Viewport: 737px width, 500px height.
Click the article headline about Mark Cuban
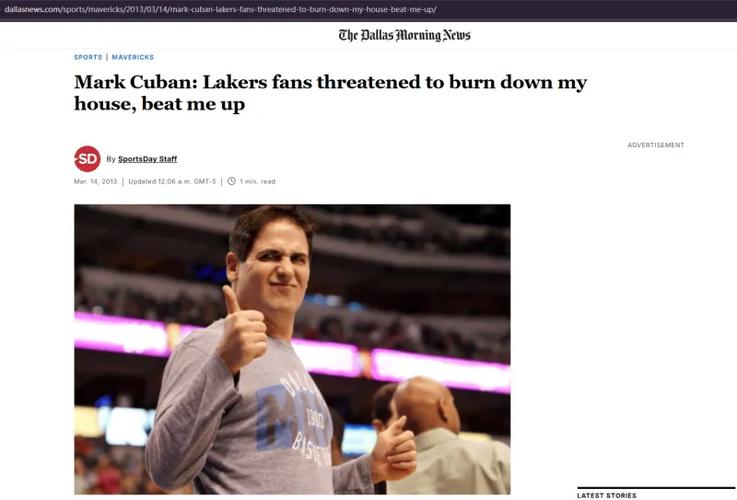point(330,93)
